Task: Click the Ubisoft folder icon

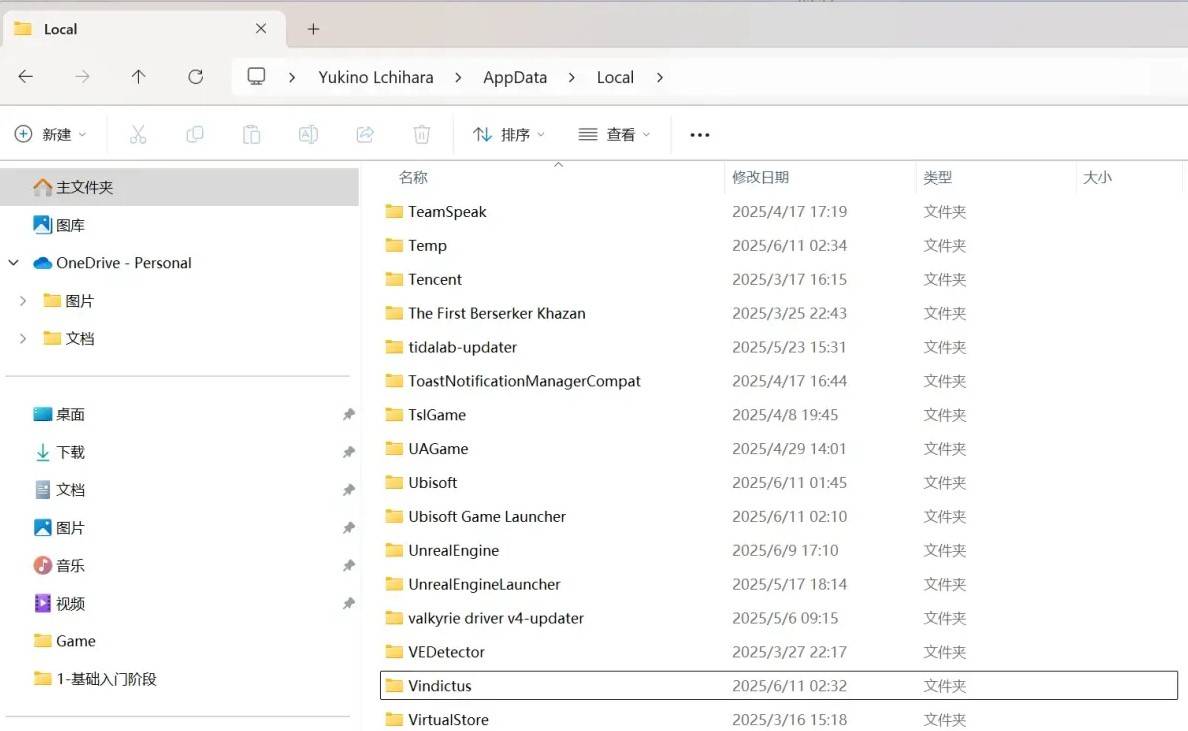Action: click(x=394, y=483)
